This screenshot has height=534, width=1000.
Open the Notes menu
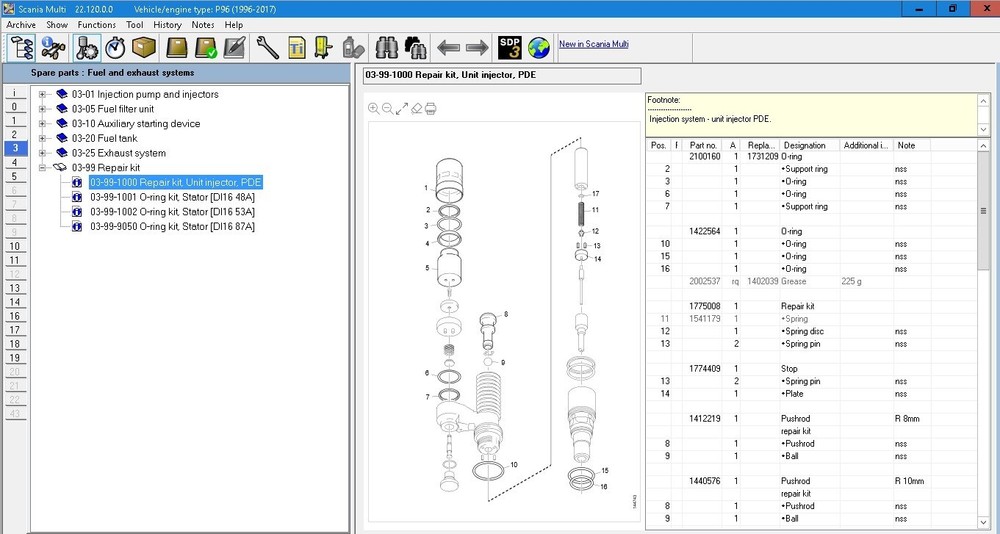pos(203,25)
